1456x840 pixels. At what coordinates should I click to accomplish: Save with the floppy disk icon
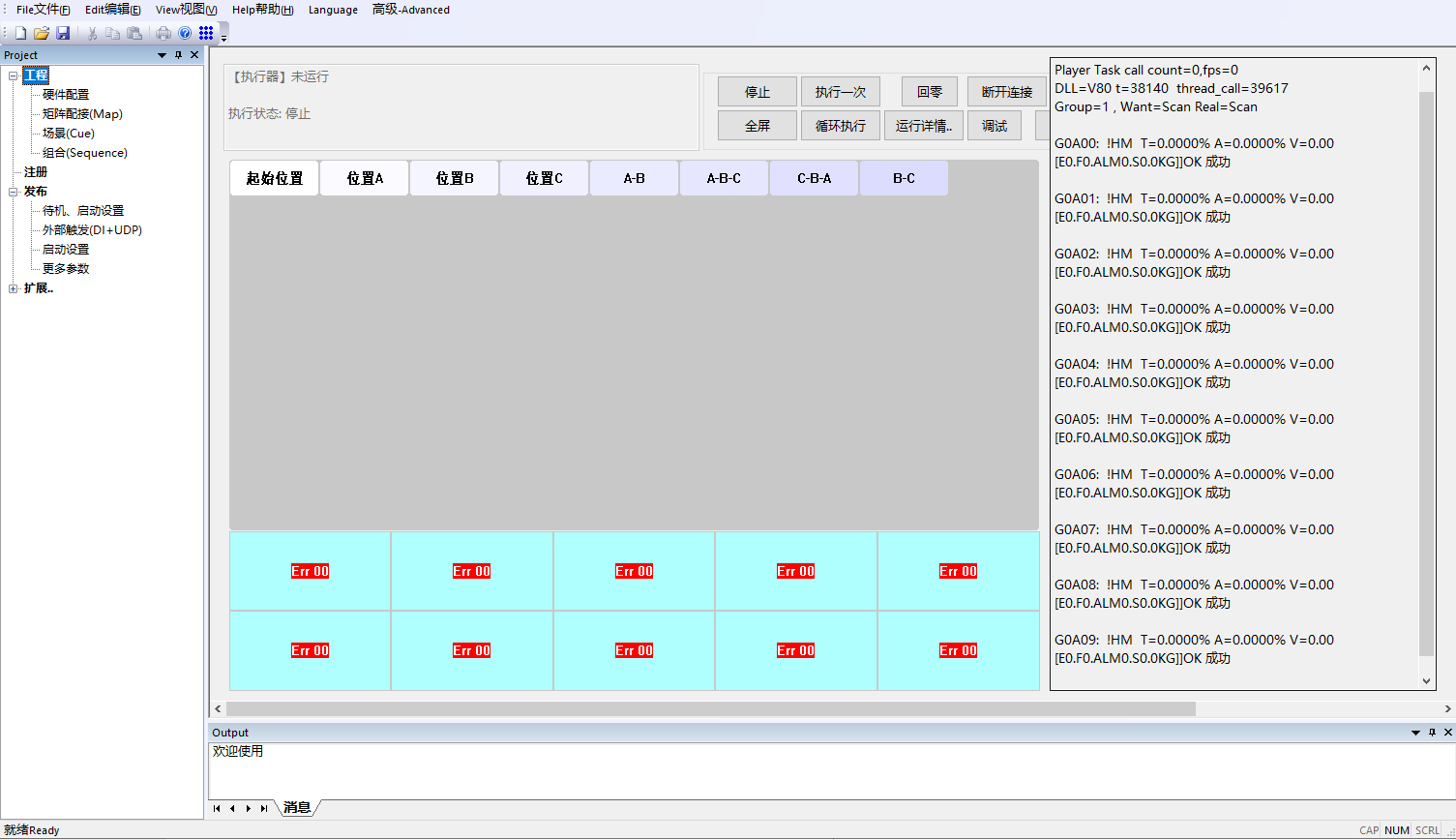[63, 33]
